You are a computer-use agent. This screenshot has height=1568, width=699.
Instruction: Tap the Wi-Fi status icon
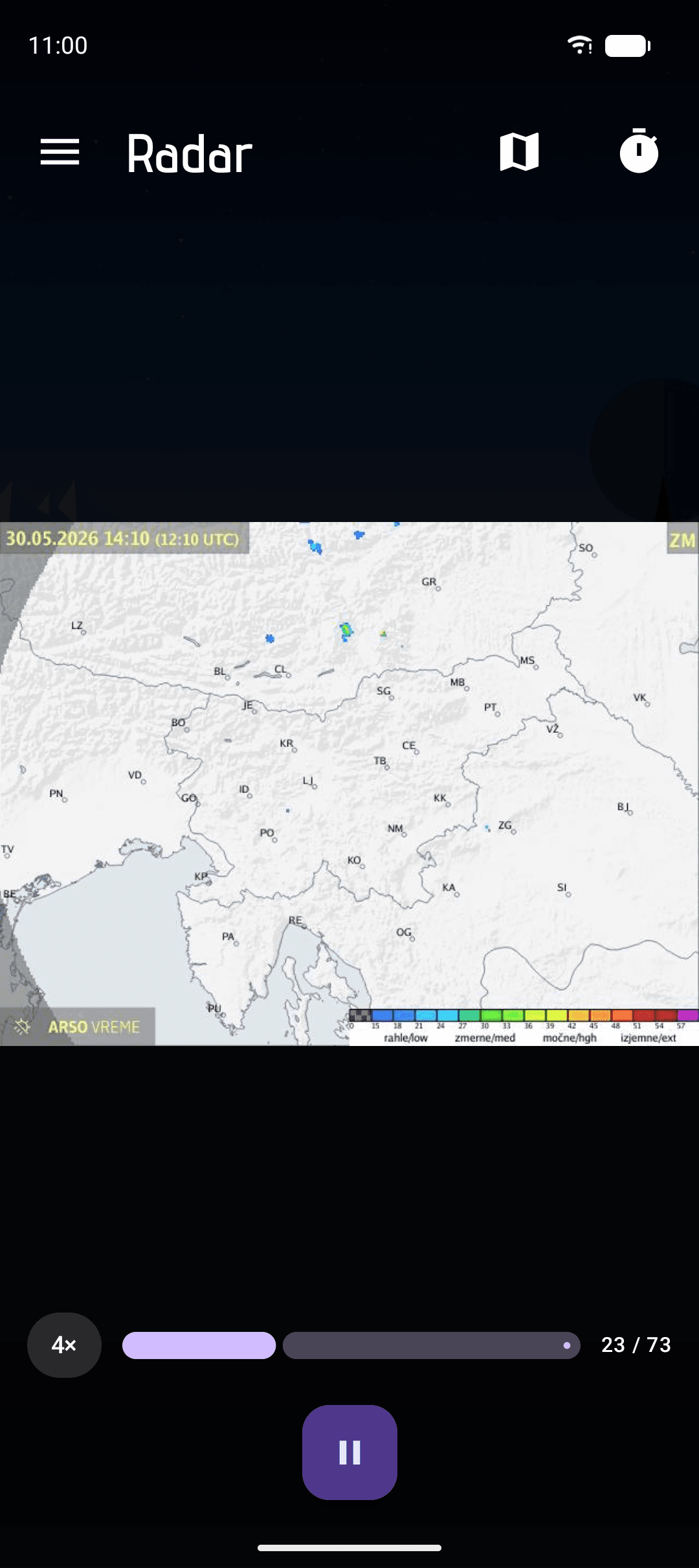pos(580,45)
